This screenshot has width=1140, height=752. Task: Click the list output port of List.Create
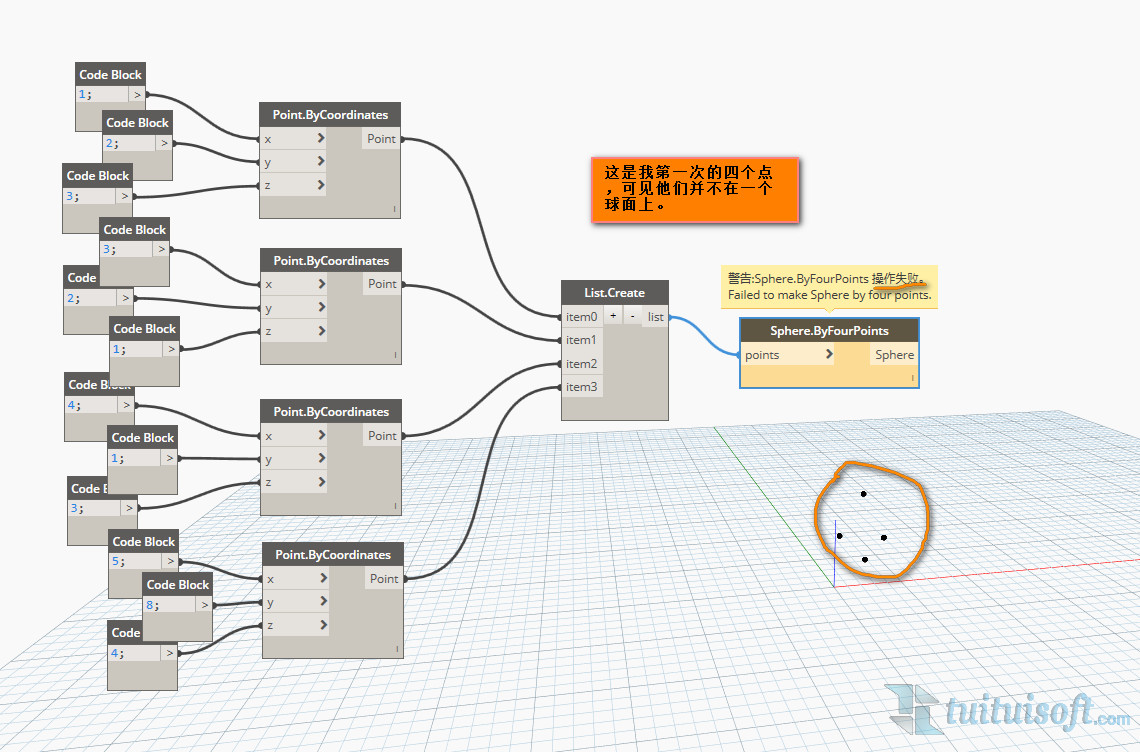click(x=656, y=317)
